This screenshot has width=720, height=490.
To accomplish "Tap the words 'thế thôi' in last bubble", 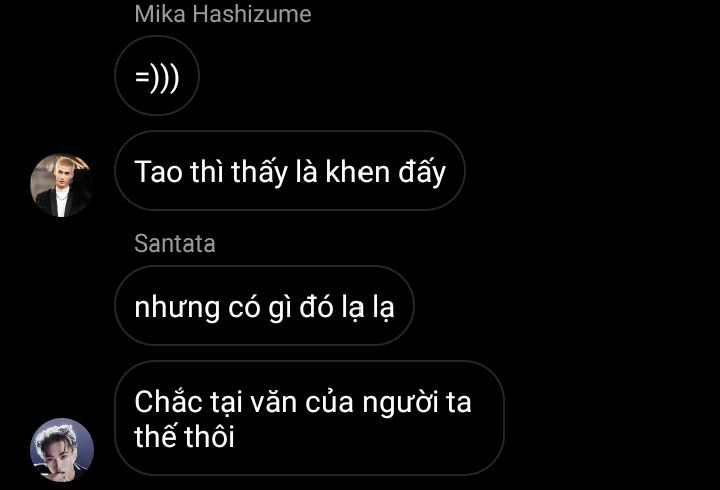I will 185,436.
